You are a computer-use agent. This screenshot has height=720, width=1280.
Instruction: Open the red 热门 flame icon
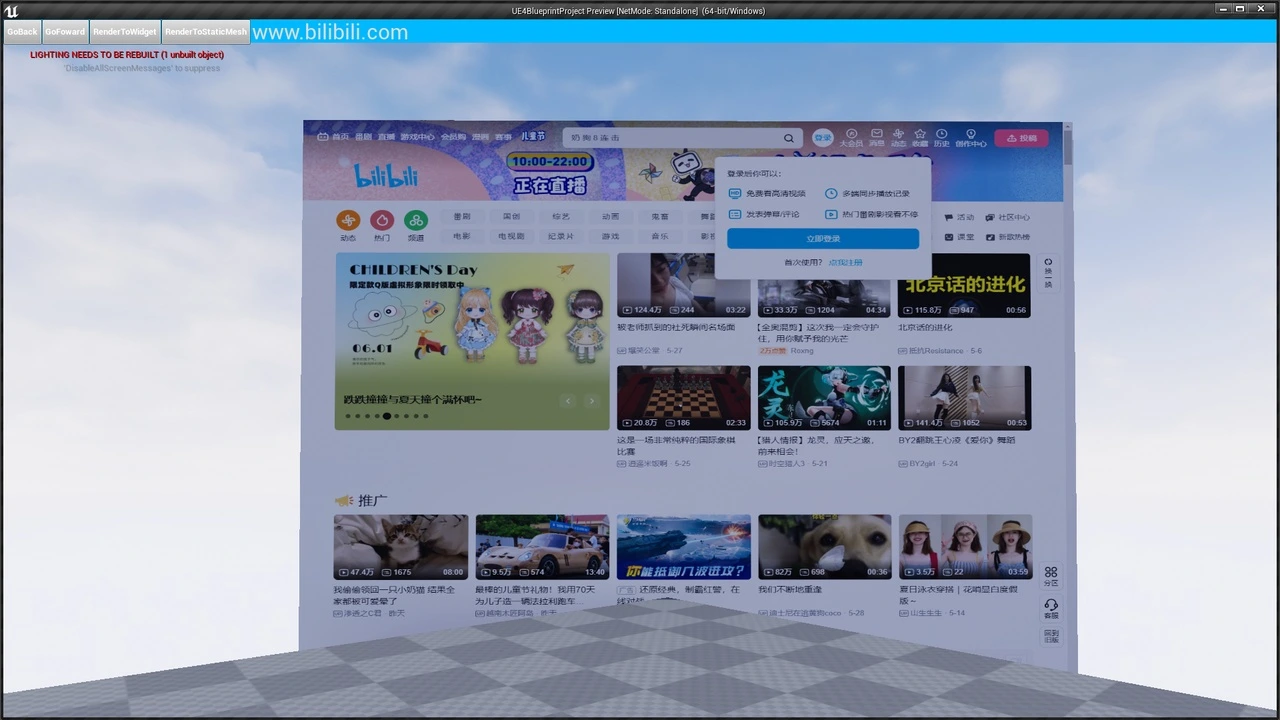pos(382,221)
